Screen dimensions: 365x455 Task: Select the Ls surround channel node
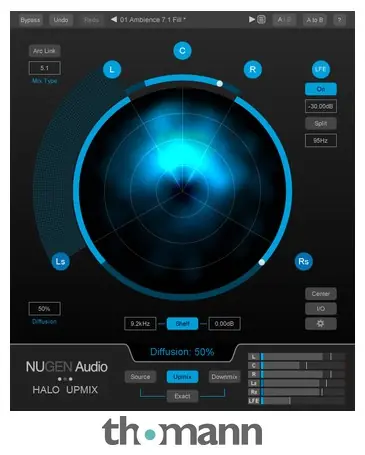[61, 261]
